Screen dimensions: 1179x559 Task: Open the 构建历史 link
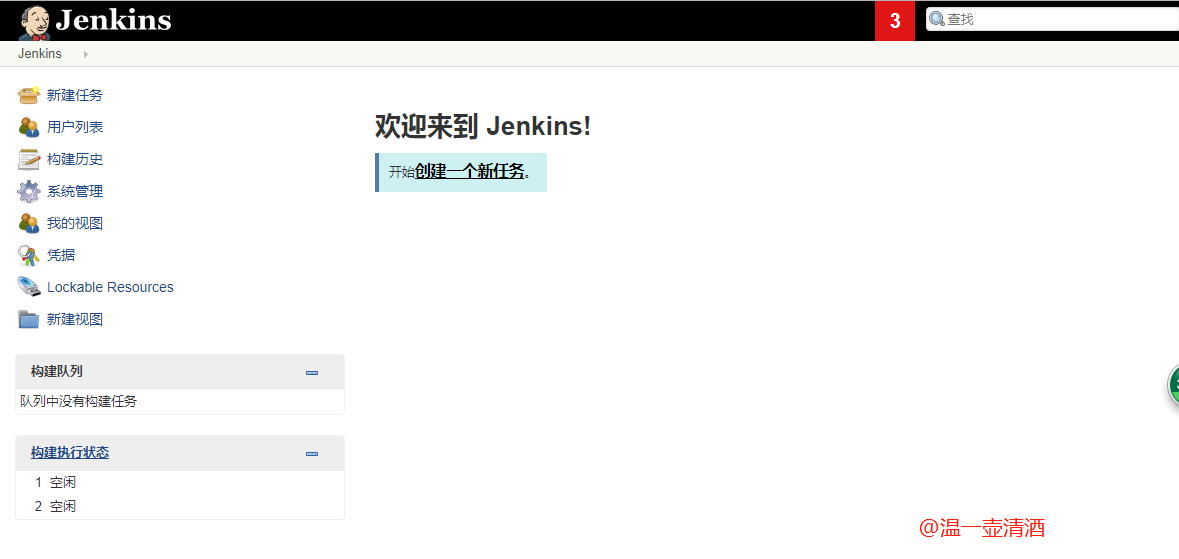[74, 159]
